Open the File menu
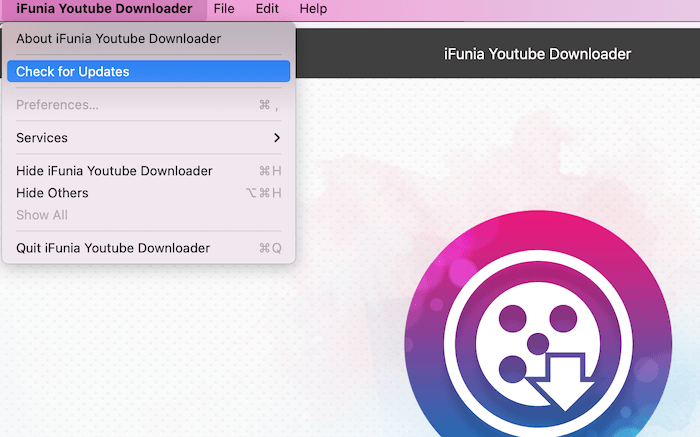 pyautogui.click(x=224, y=9)
